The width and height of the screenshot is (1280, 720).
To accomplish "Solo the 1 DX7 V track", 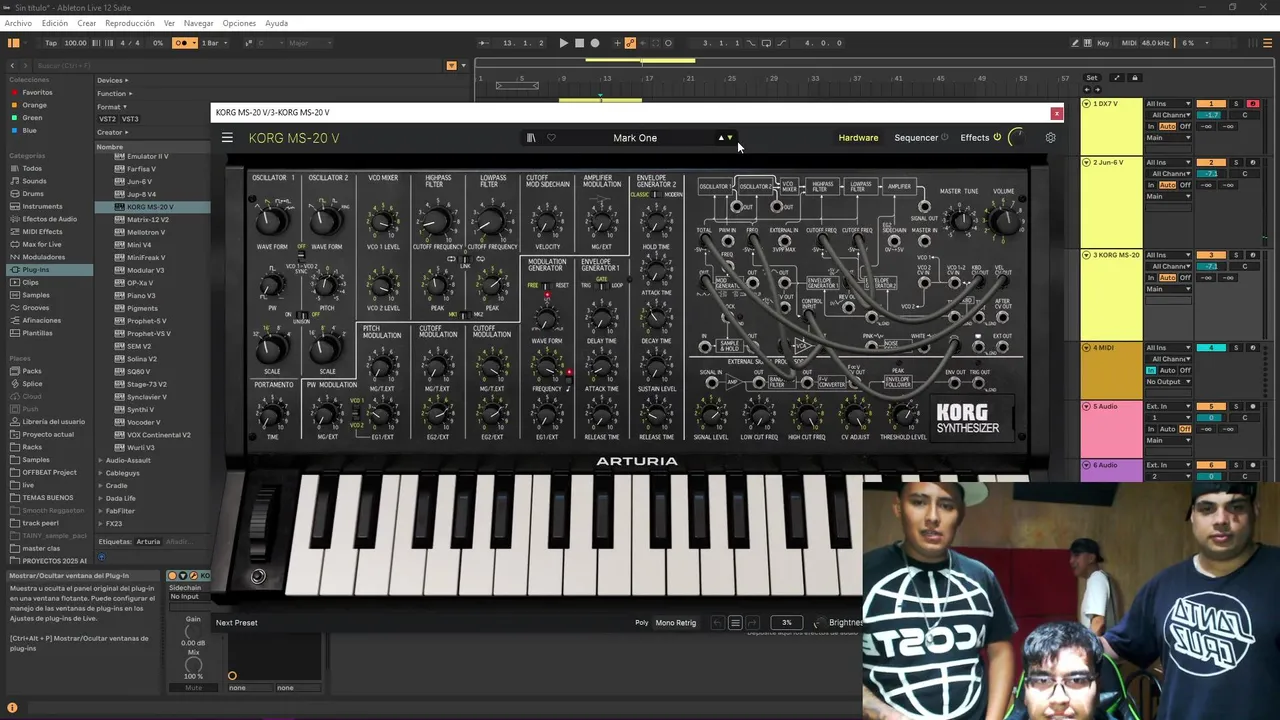I will pyautogui.click(x=1236, y=104).
